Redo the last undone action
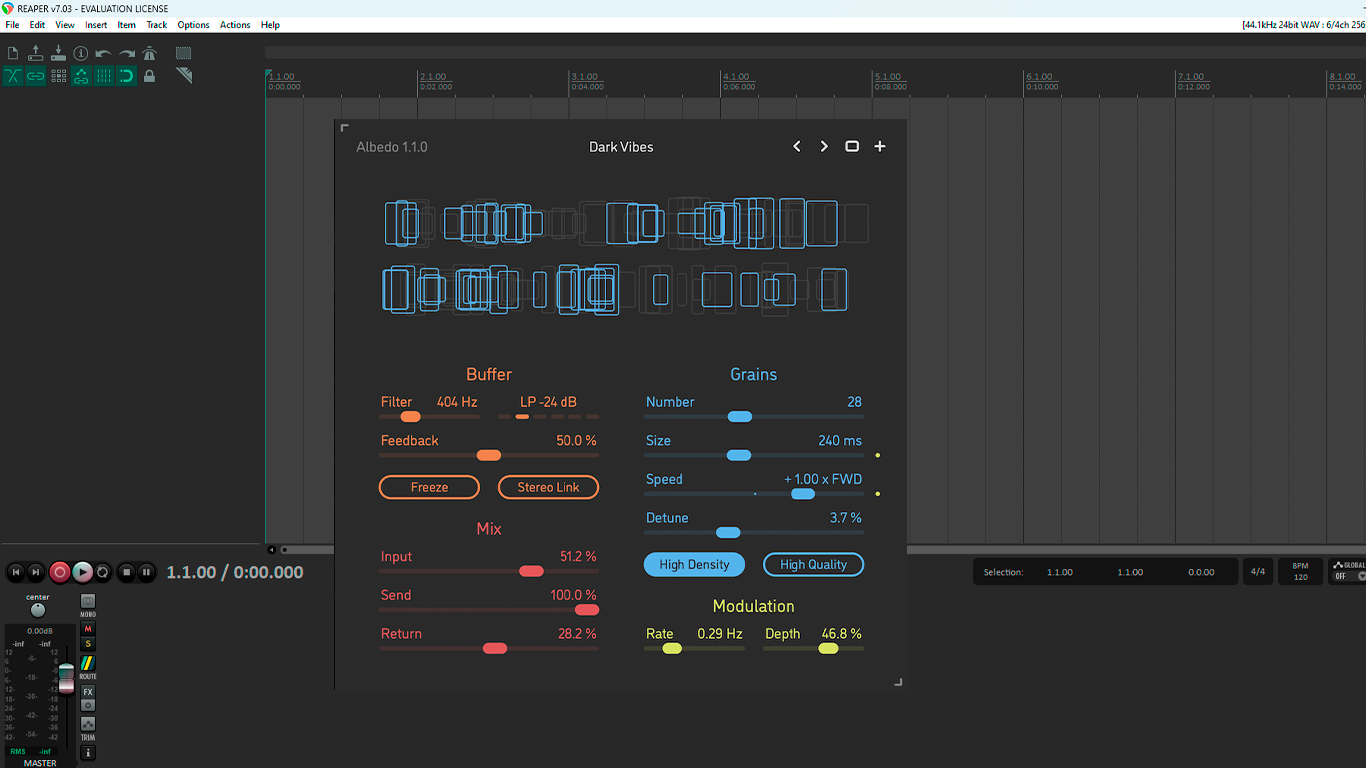1366x768 pixels. point(127,53)
